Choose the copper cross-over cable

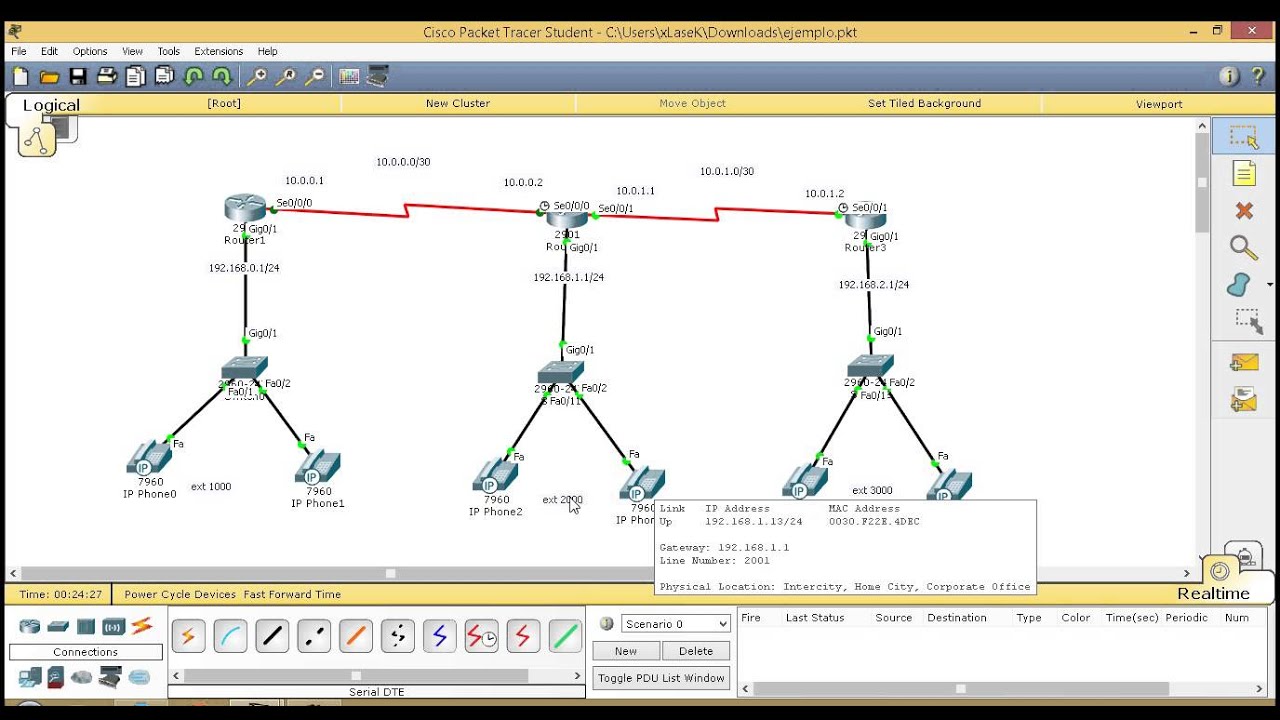[314, 636]
